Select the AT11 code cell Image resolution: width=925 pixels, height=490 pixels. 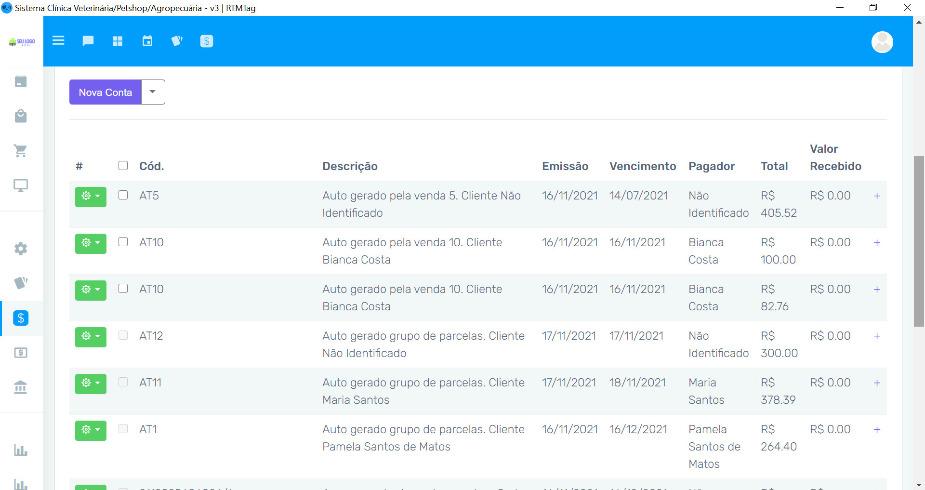tap(150, 383)
